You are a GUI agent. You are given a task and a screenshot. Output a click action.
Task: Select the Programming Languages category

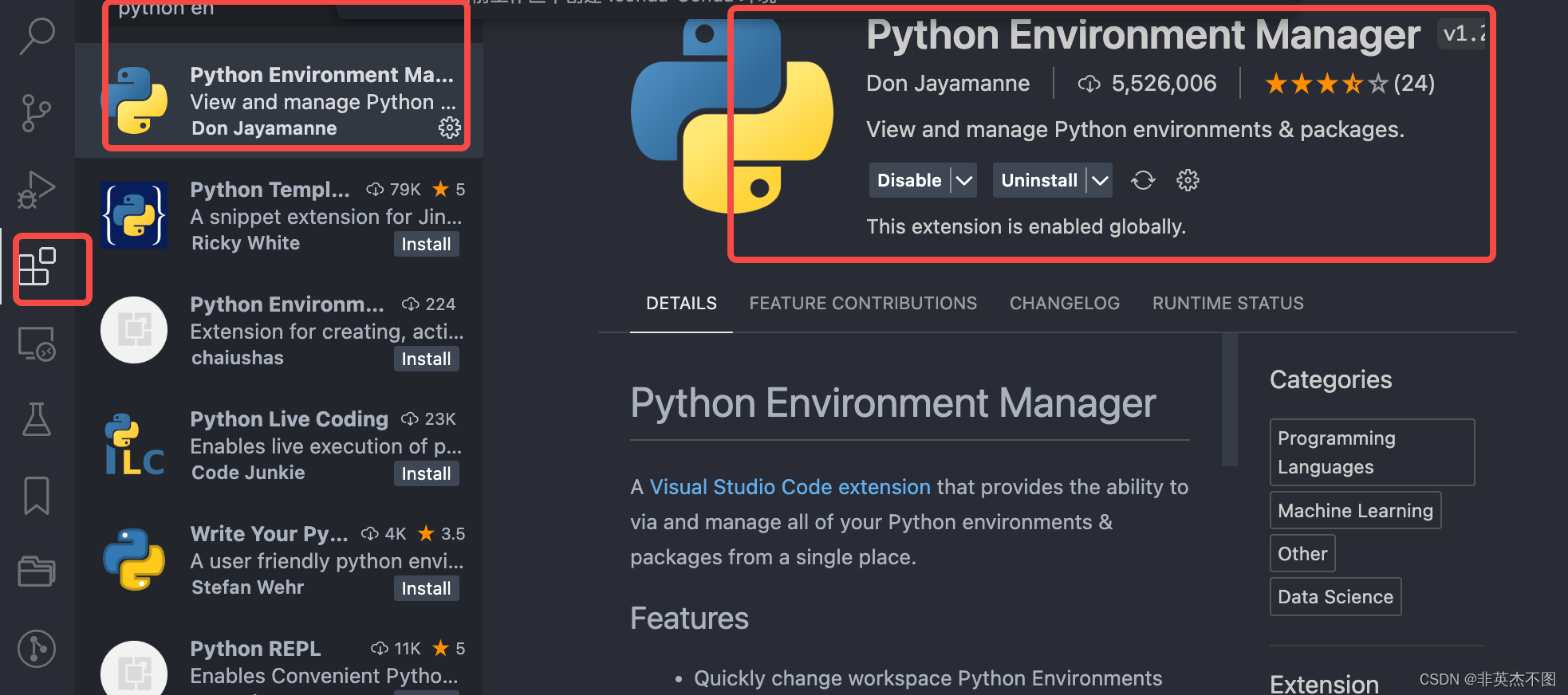coord(1372,452)
